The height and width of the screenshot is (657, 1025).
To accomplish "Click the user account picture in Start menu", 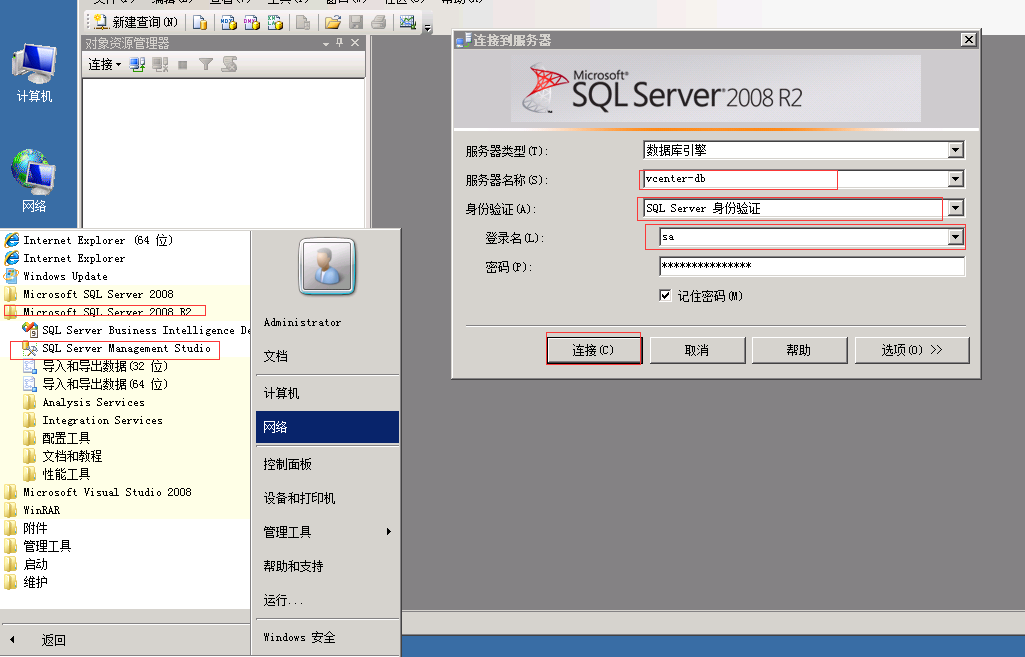I will pyautogui.click(x=327, y=266).
